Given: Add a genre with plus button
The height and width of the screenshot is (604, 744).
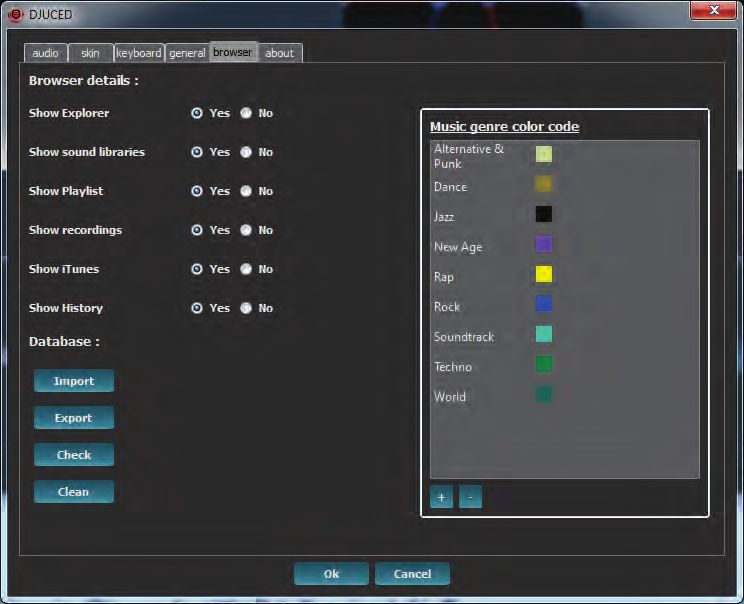Looking at the screenshot, I should (441, 497).
